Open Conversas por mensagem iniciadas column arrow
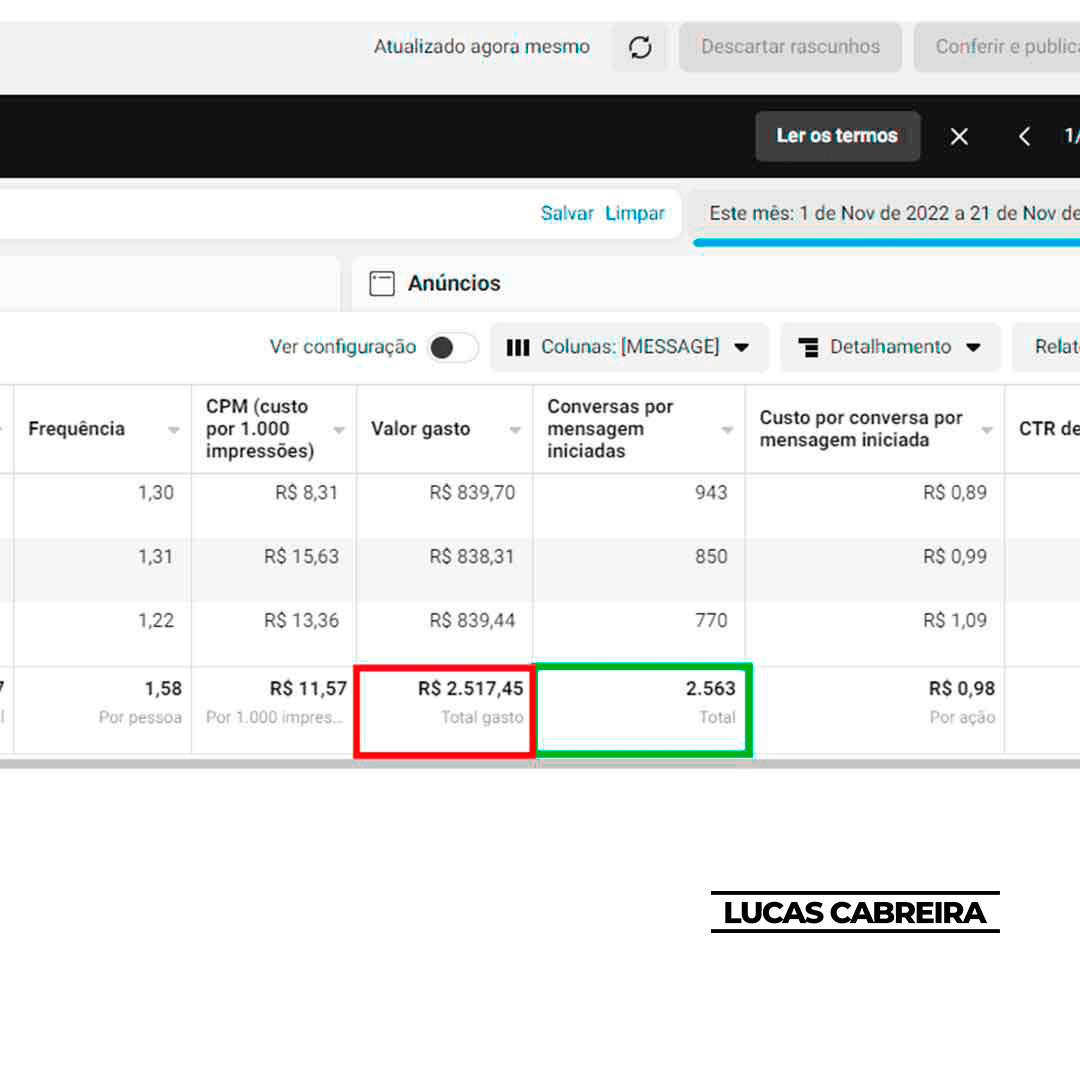The image size is (1080, 1080). 727,430
